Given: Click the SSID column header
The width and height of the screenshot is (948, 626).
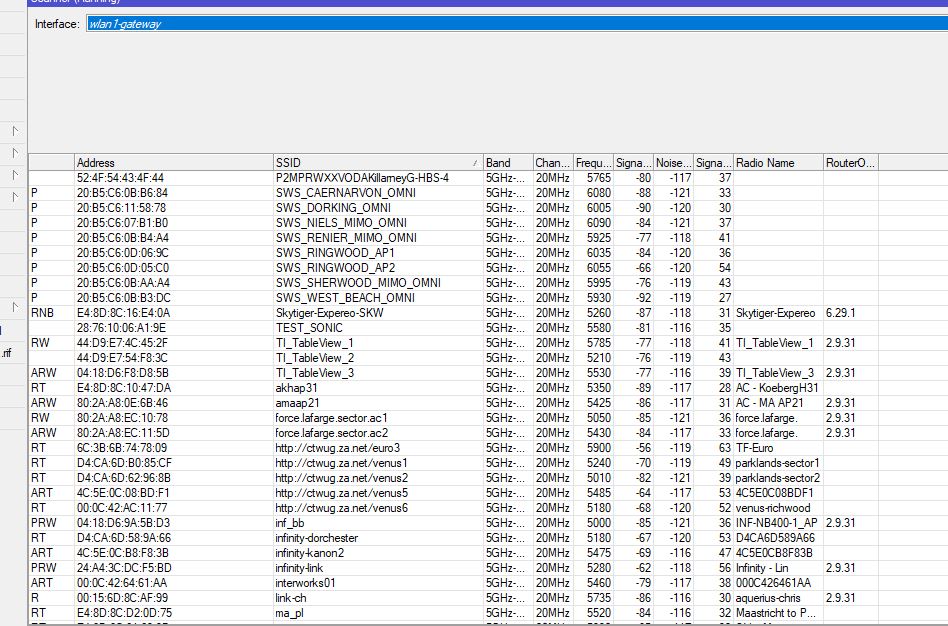Looking at the screenshot, I should point(370,162).
